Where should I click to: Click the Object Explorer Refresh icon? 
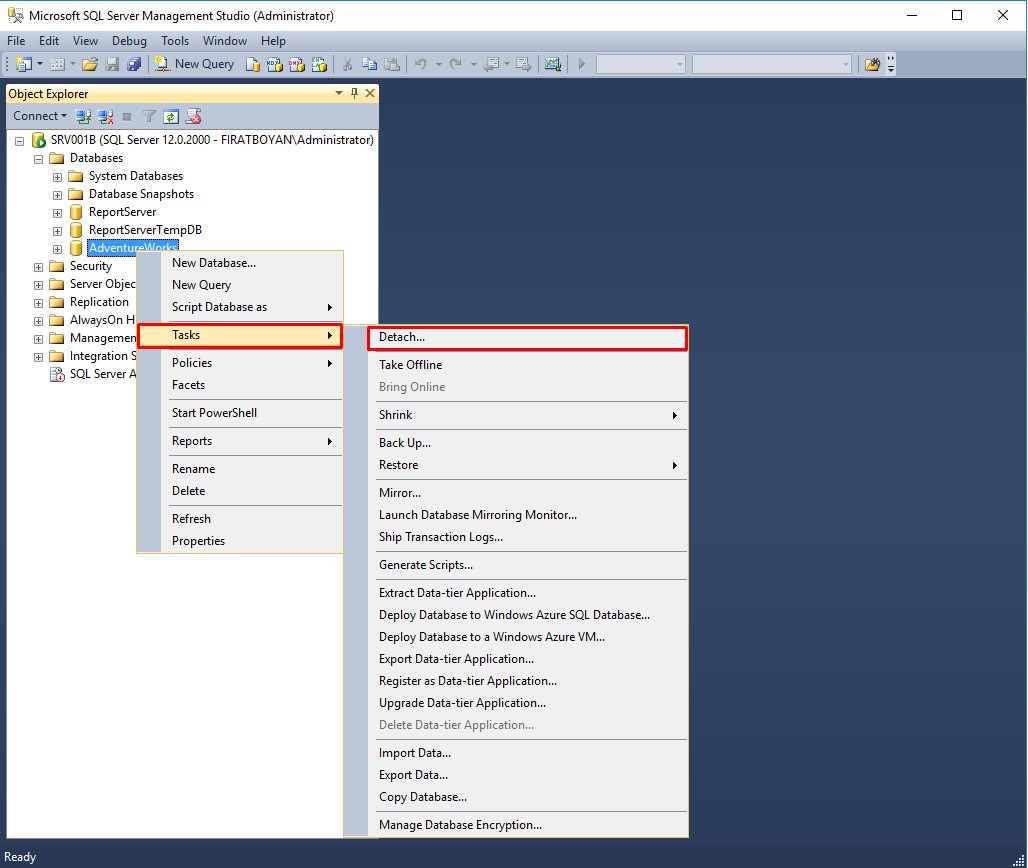tap(170, 117)
